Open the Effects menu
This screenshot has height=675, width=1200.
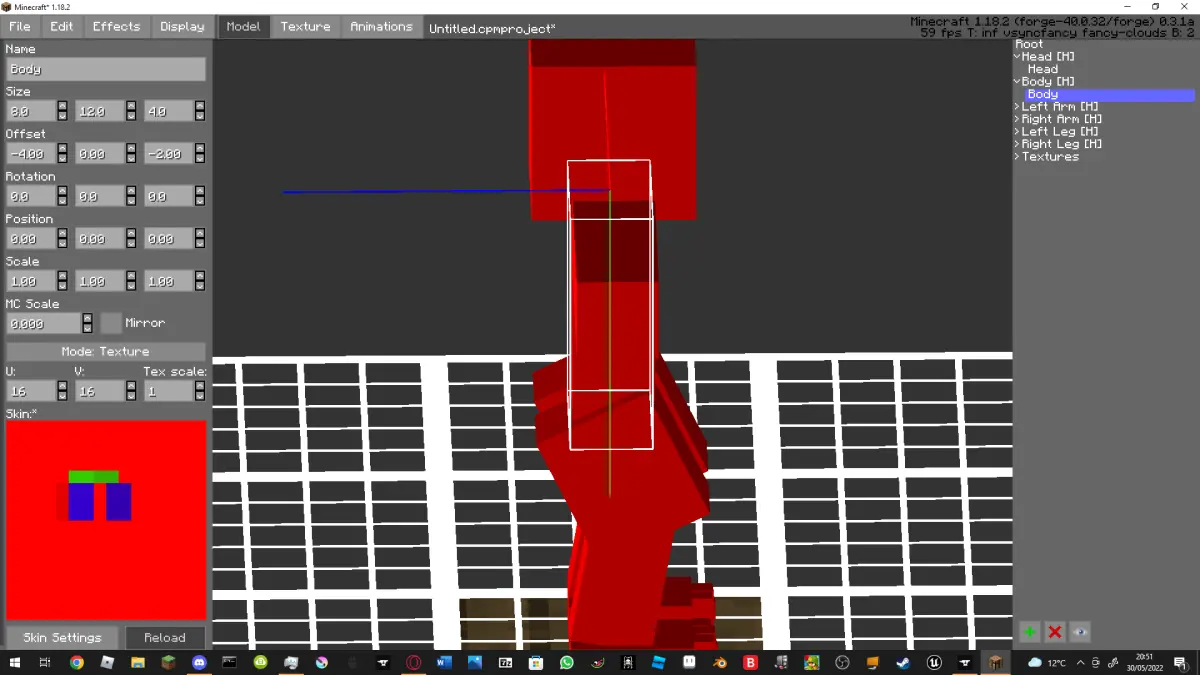coord(116,26)
